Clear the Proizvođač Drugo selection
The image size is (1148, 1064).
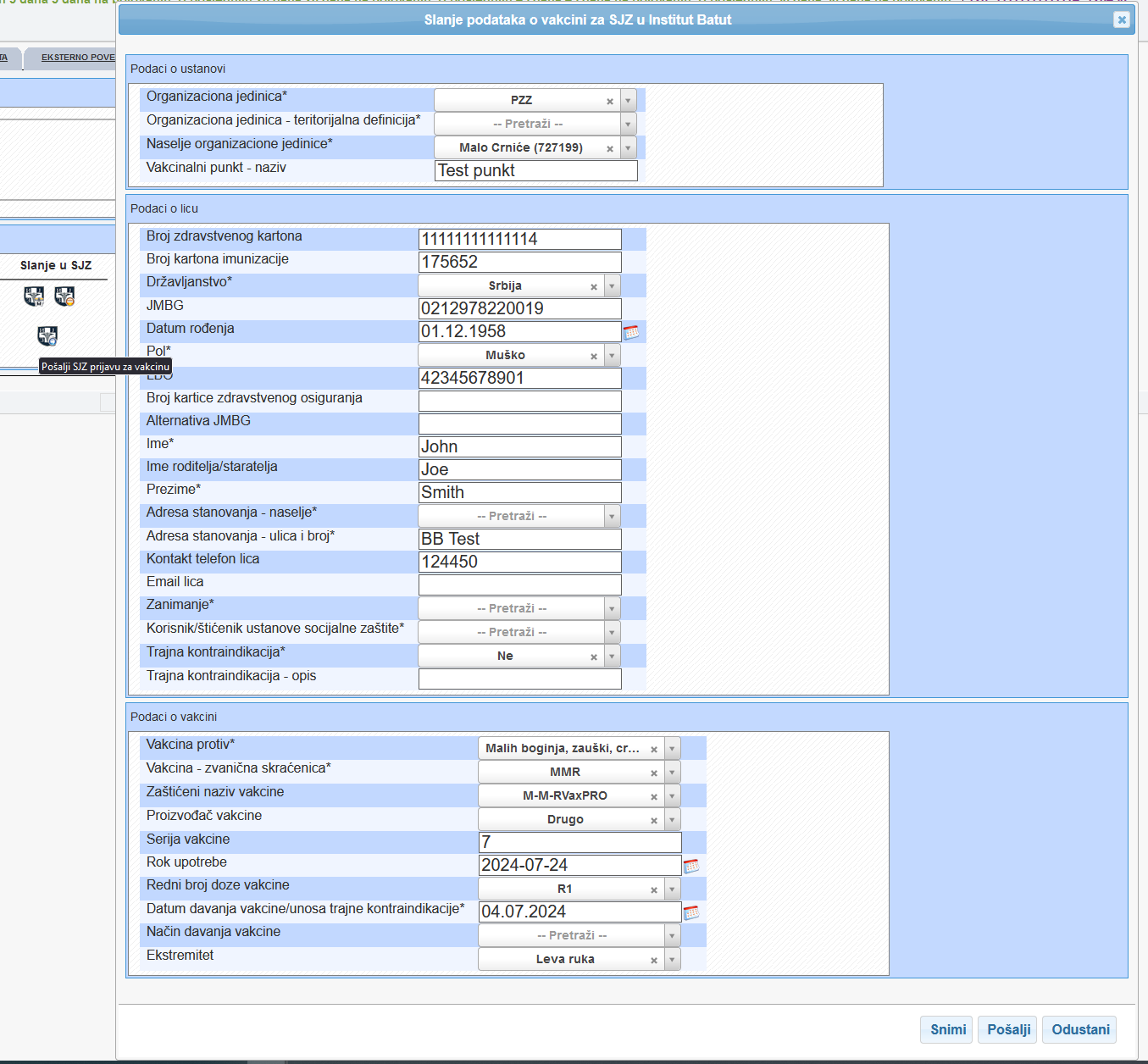coord(654,820)
